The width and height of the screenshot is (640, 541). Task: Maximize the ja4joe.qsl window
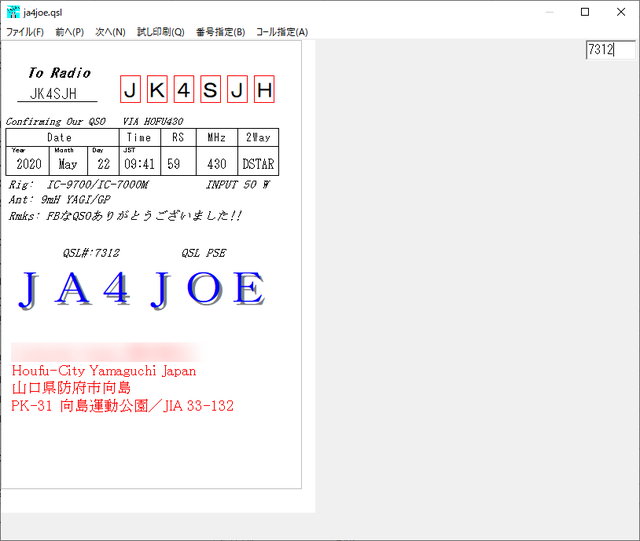tap(585, 12)
